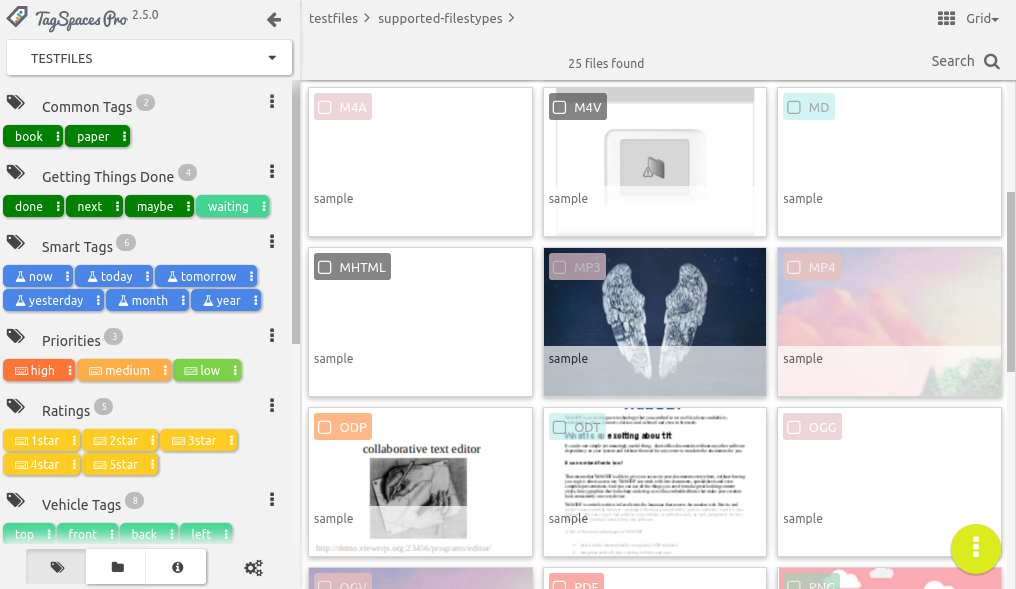
Task: Collapse the Getting Things Done group
Action: pyautogui.click(x=108, y=177)
